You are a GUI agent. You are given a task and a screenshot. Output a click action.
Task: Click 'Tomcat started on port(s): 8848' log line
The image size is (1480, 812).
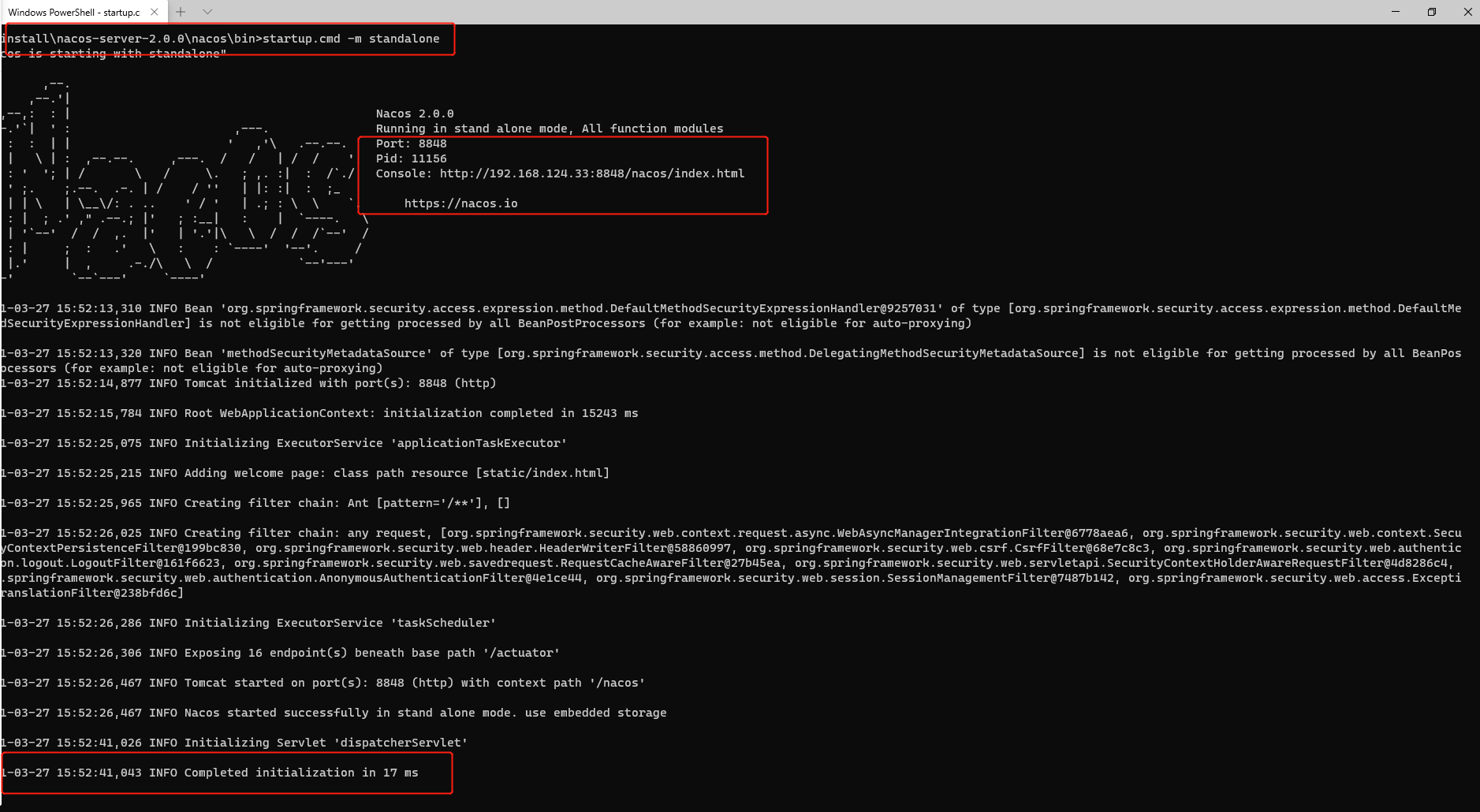[322, 683]
